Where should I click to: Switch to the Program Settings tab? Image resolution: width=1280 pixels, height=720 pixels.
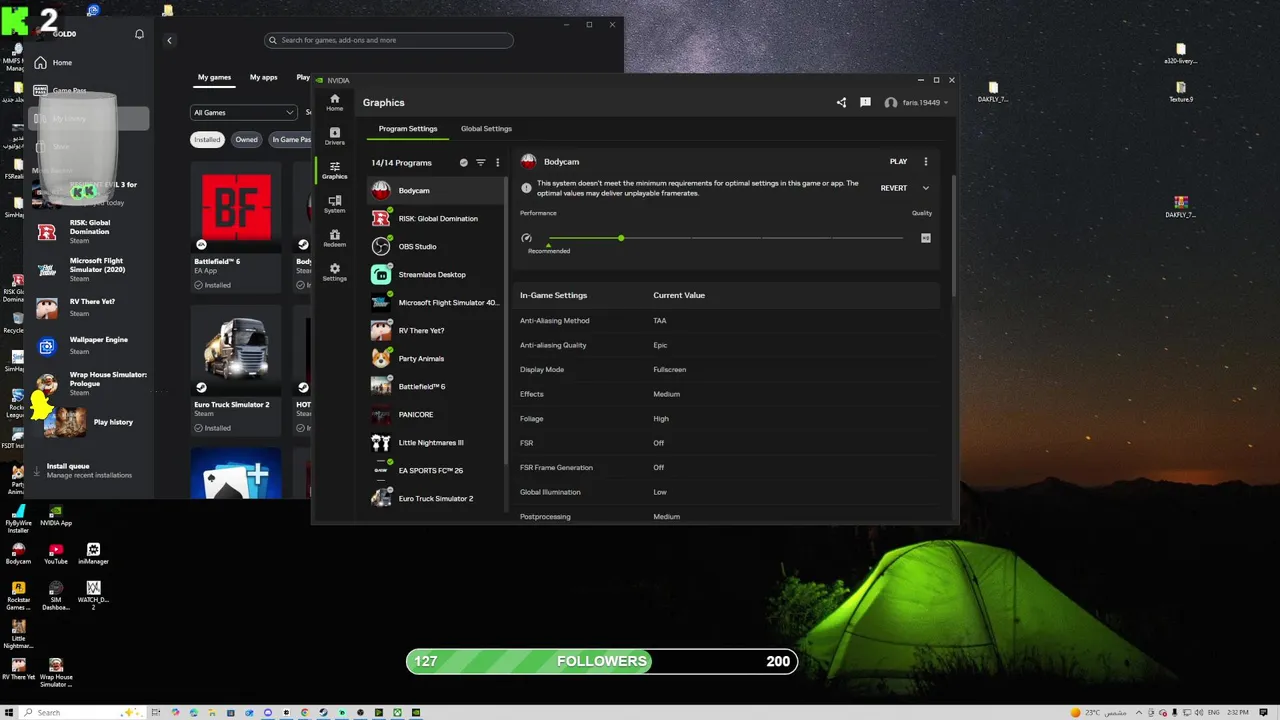[408, 128]
